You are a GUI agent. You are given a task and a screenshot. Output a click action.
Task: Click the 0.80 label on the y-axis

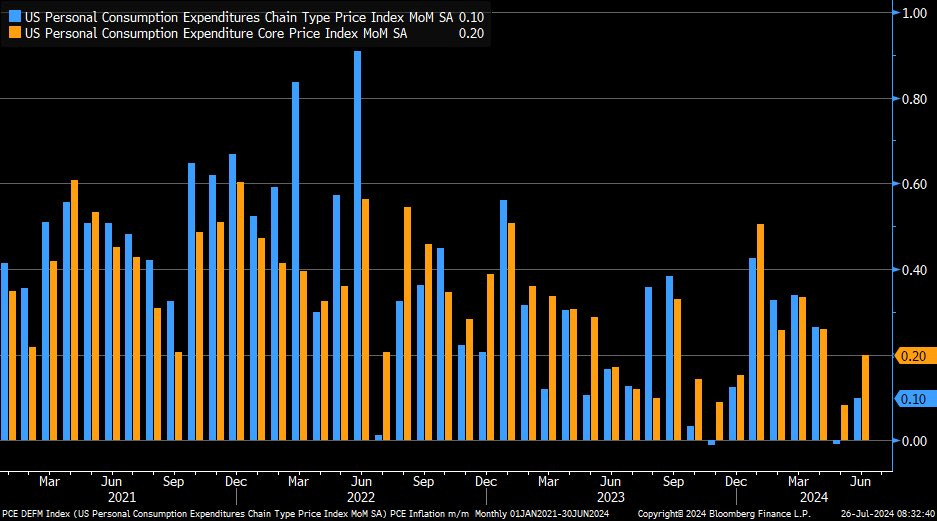915,99
